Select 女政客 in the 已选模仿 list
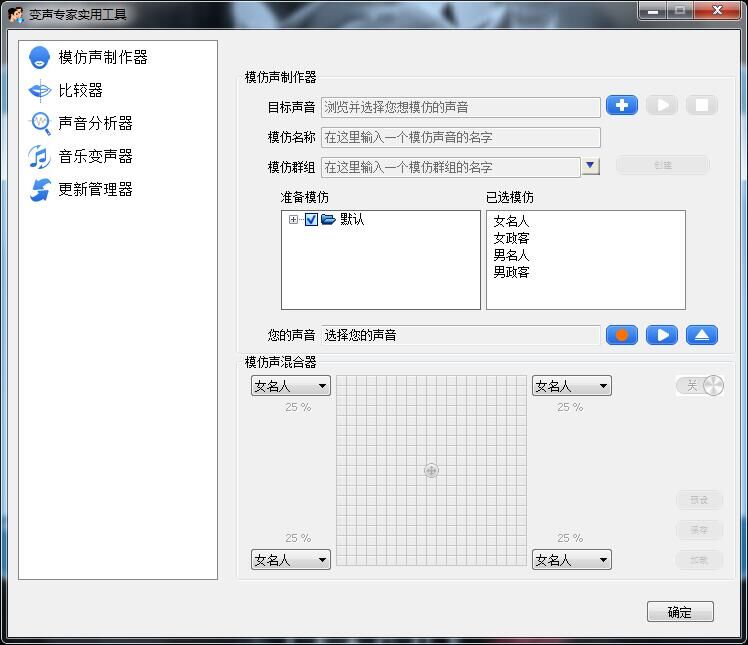Viewport: 748px width, 645px height. click(x=511, y=238)
